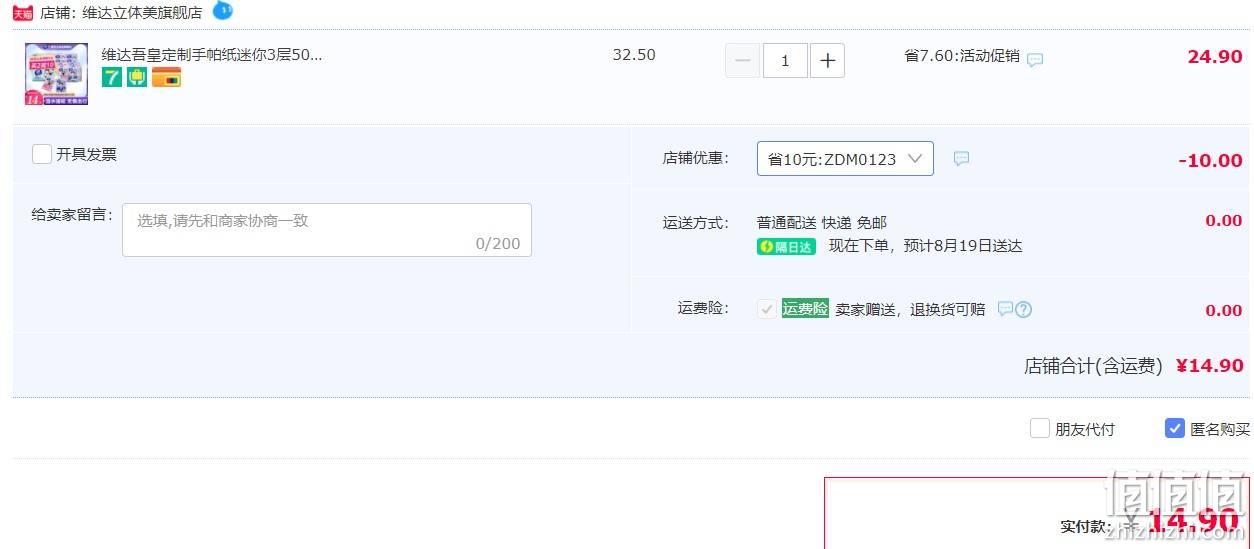Viewport: 1254px width, 549px height.
Task: Click the Tmall logo icon beside store name
Action: 23,13
